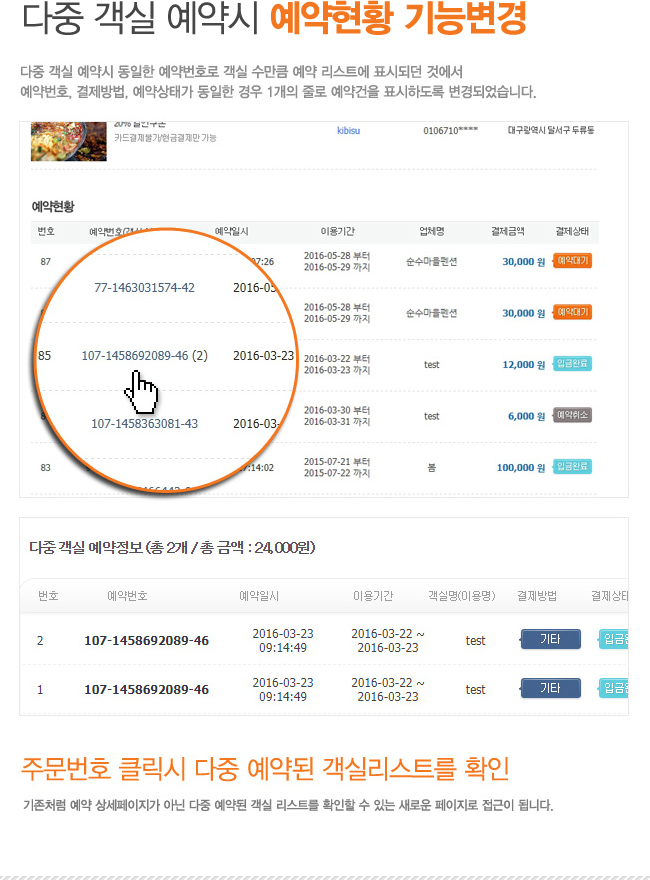Open reservation 107-1458363081-43 link
Image resolution: width=650 pixels, height=880 pixels.
[x=144, y=424]
